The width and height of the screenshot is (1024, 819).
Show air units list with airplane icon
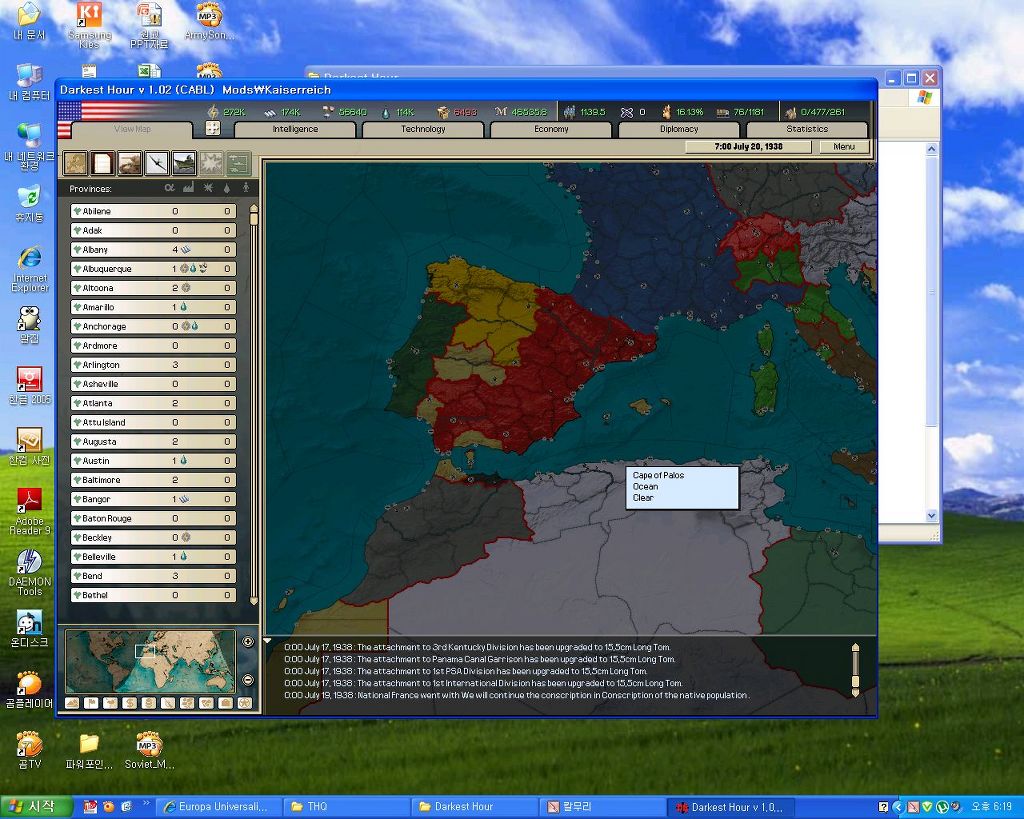[157, 163]
